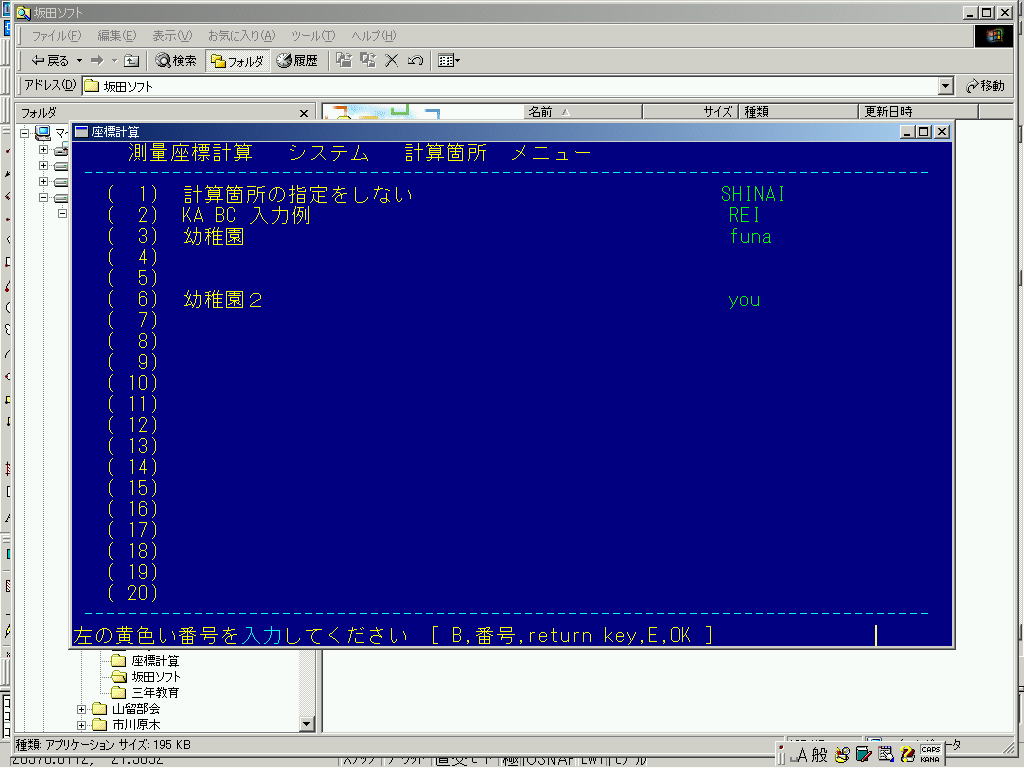
Task: Click the Move To folder toolbar icon
Action: [x=344, y=60]
